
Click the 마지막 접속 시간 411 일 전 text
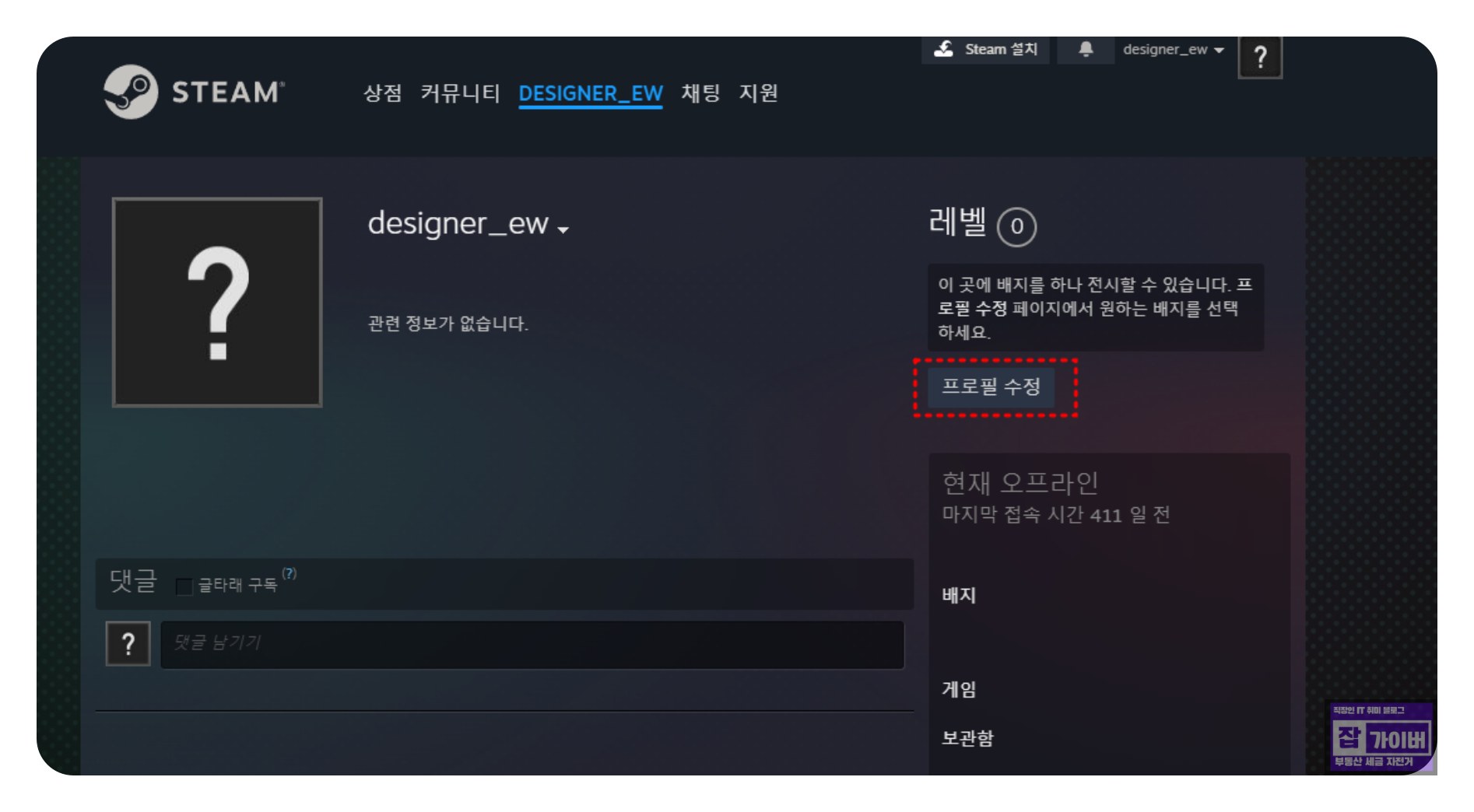click(1056, 515)
